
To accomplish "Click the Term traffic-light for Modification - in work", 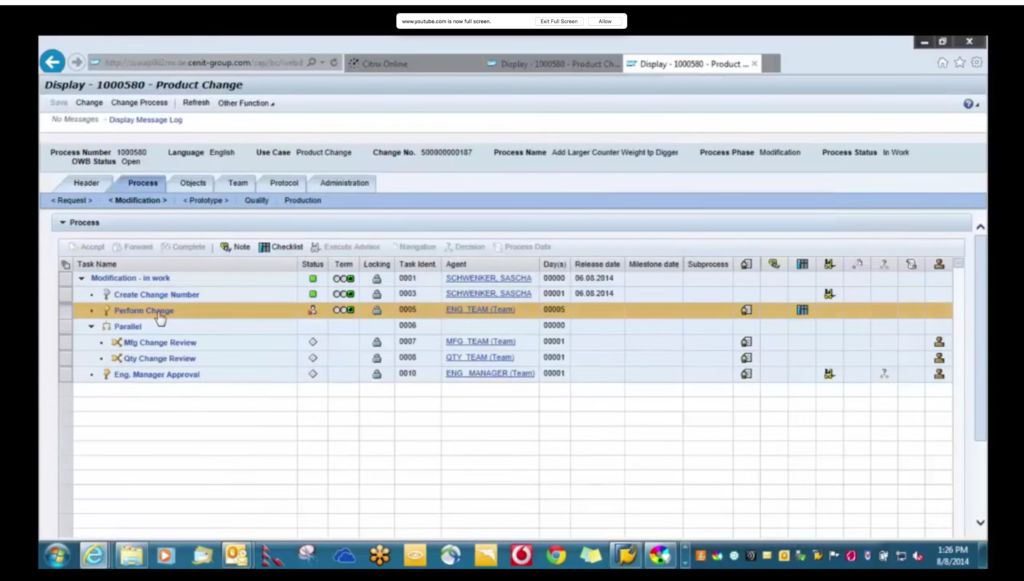I will click(x=343, y=278).
